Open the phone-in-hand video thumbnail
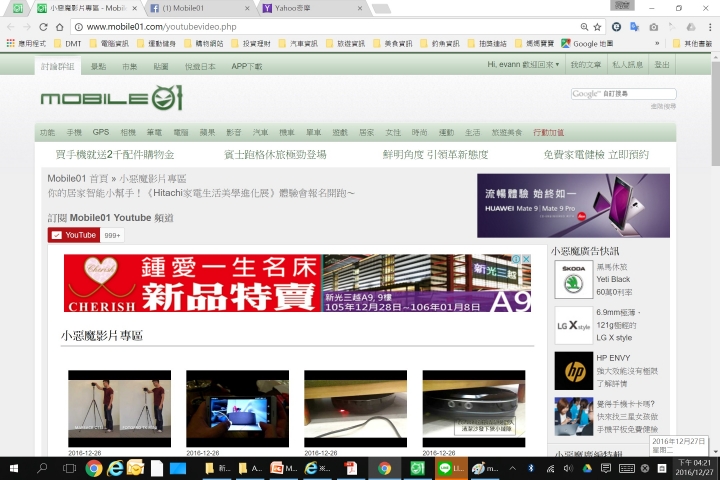720x480 pixels. coord(237,408)
